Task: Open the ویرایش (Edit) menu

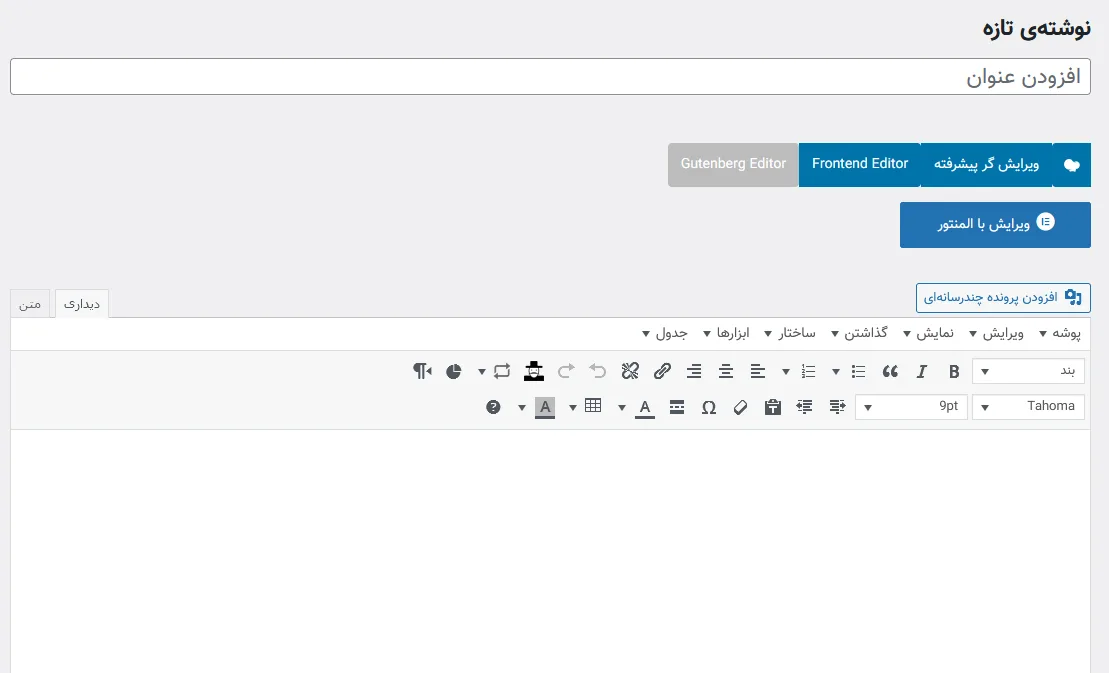Action: click(x=996, y=333)
